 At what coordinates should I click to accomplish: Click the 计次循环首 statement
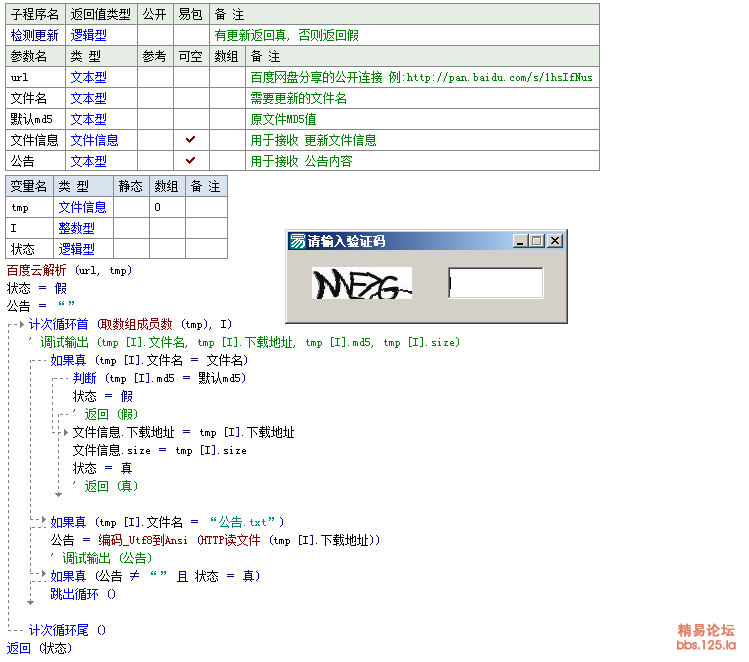pyautogui.click(x=130, y=324)
